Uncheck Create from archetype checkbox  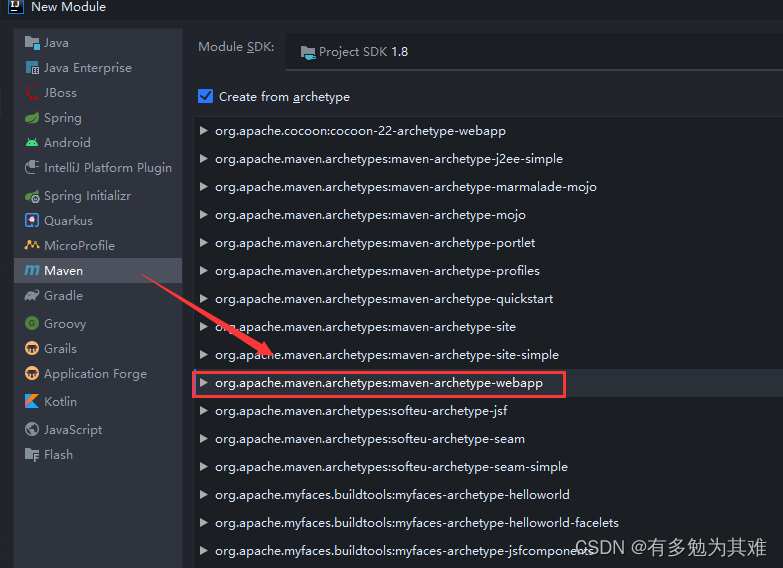(205, 96)
